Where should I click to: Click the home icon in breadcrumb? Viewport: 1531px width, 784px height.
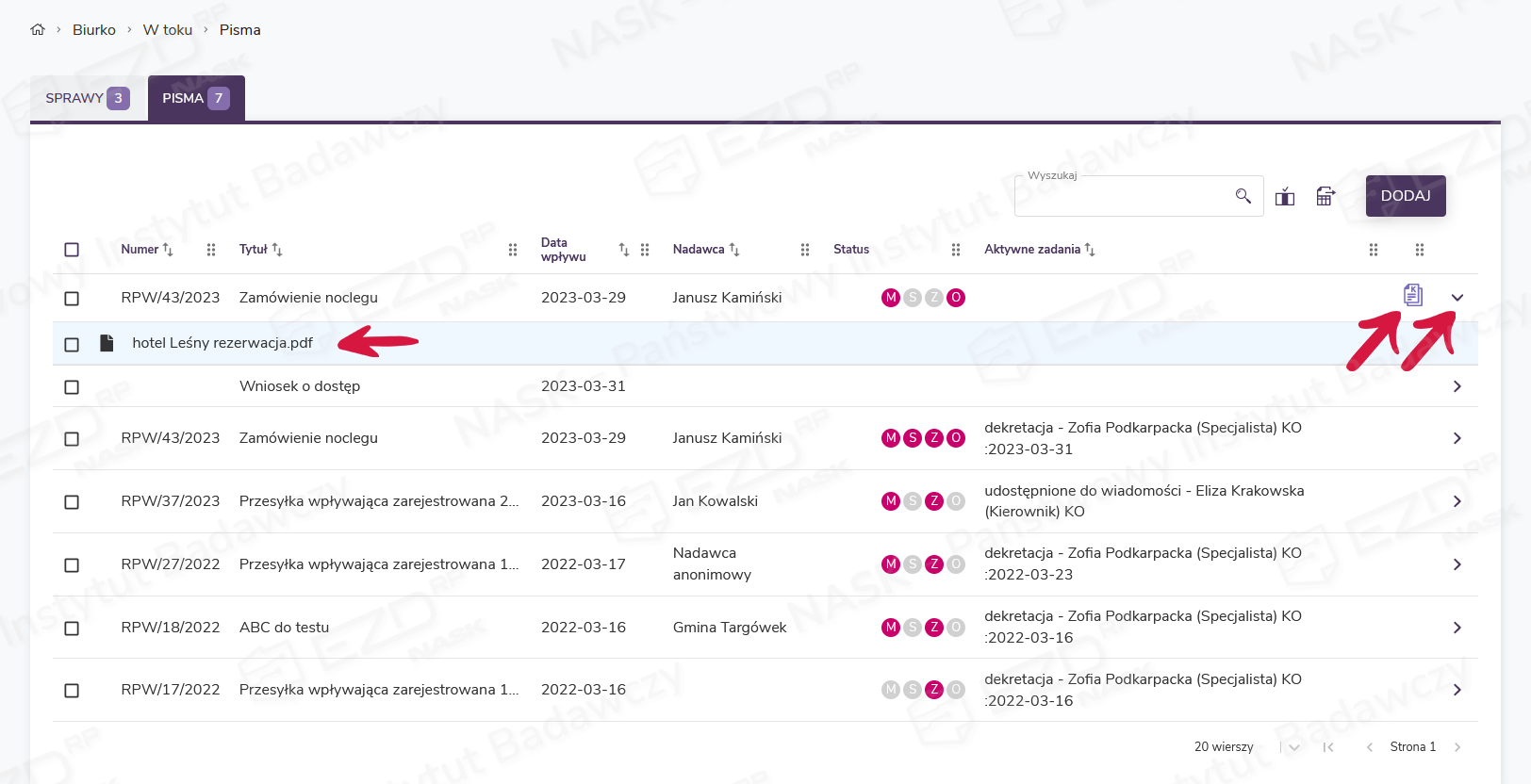tap(38, 29)
